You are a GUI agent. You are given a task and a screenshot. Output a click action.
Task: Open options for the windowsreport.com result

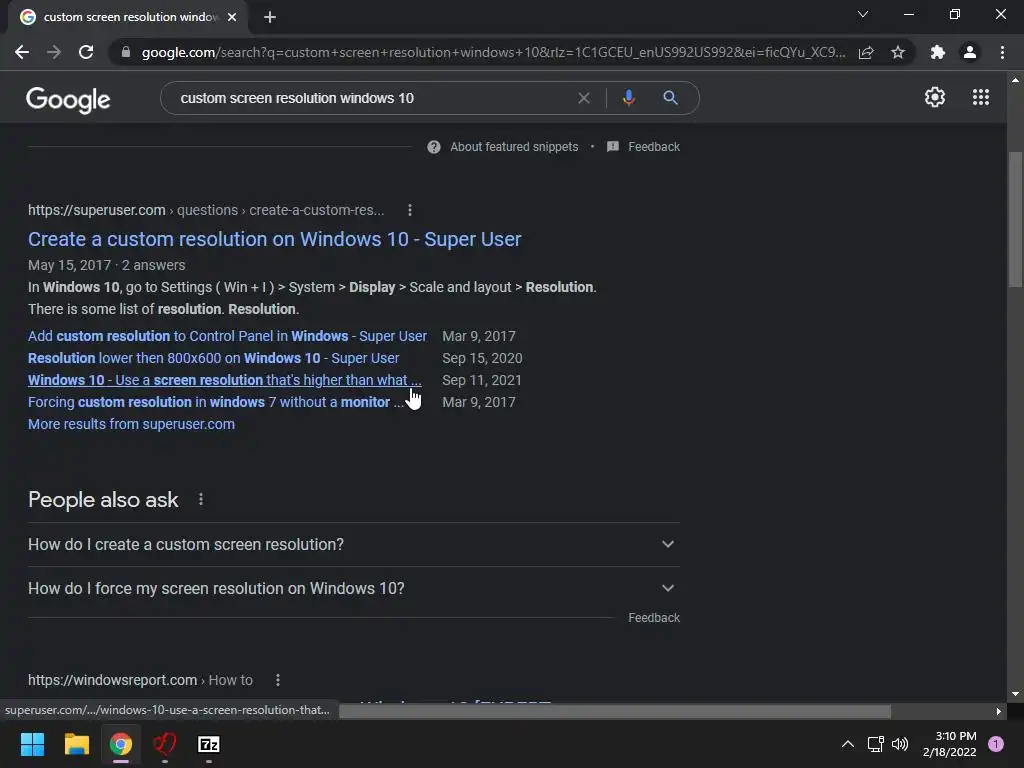tap(278, 680)
